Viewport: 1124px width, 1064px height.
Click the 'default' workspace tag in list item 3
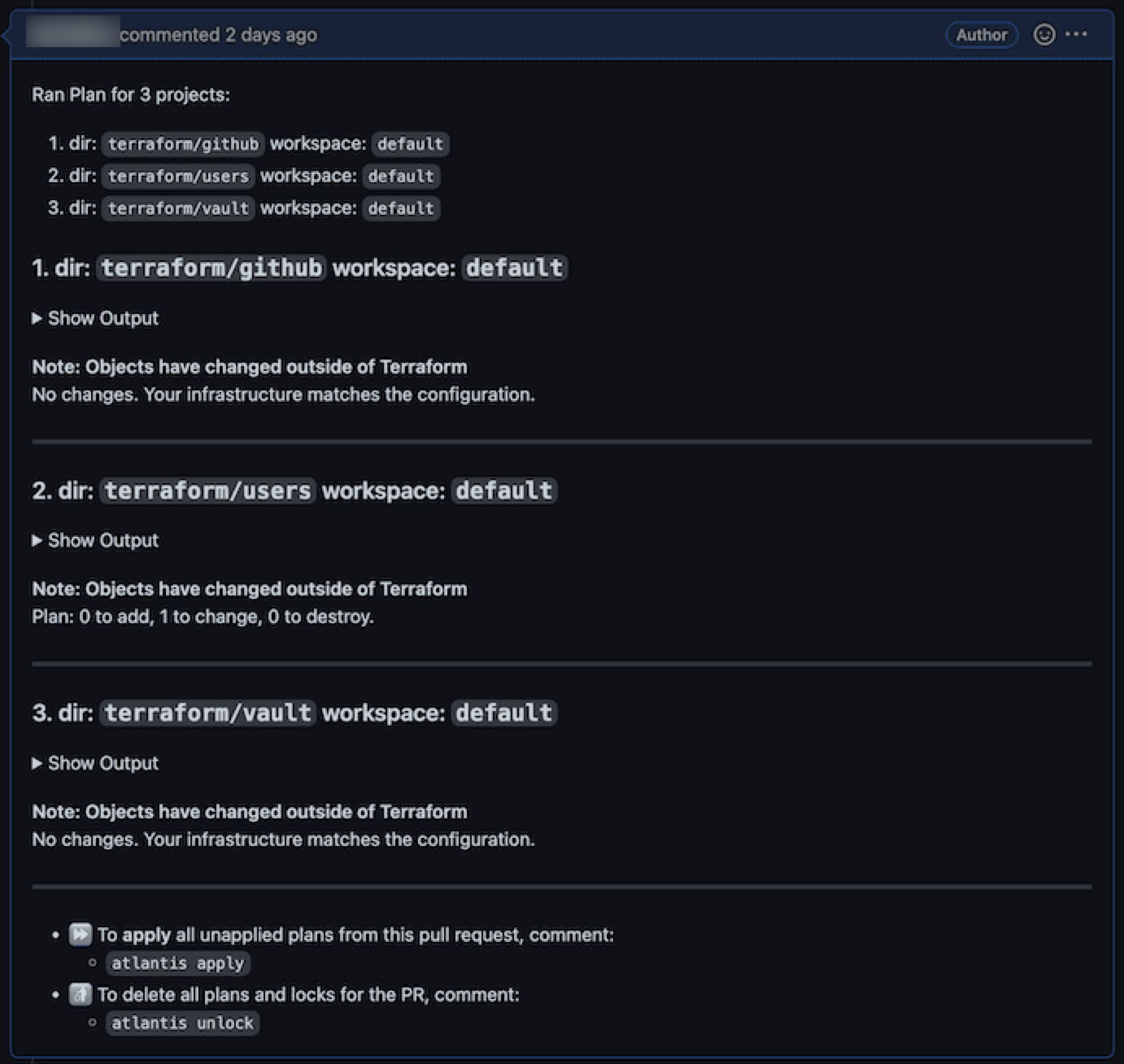(x=401, y=209)
